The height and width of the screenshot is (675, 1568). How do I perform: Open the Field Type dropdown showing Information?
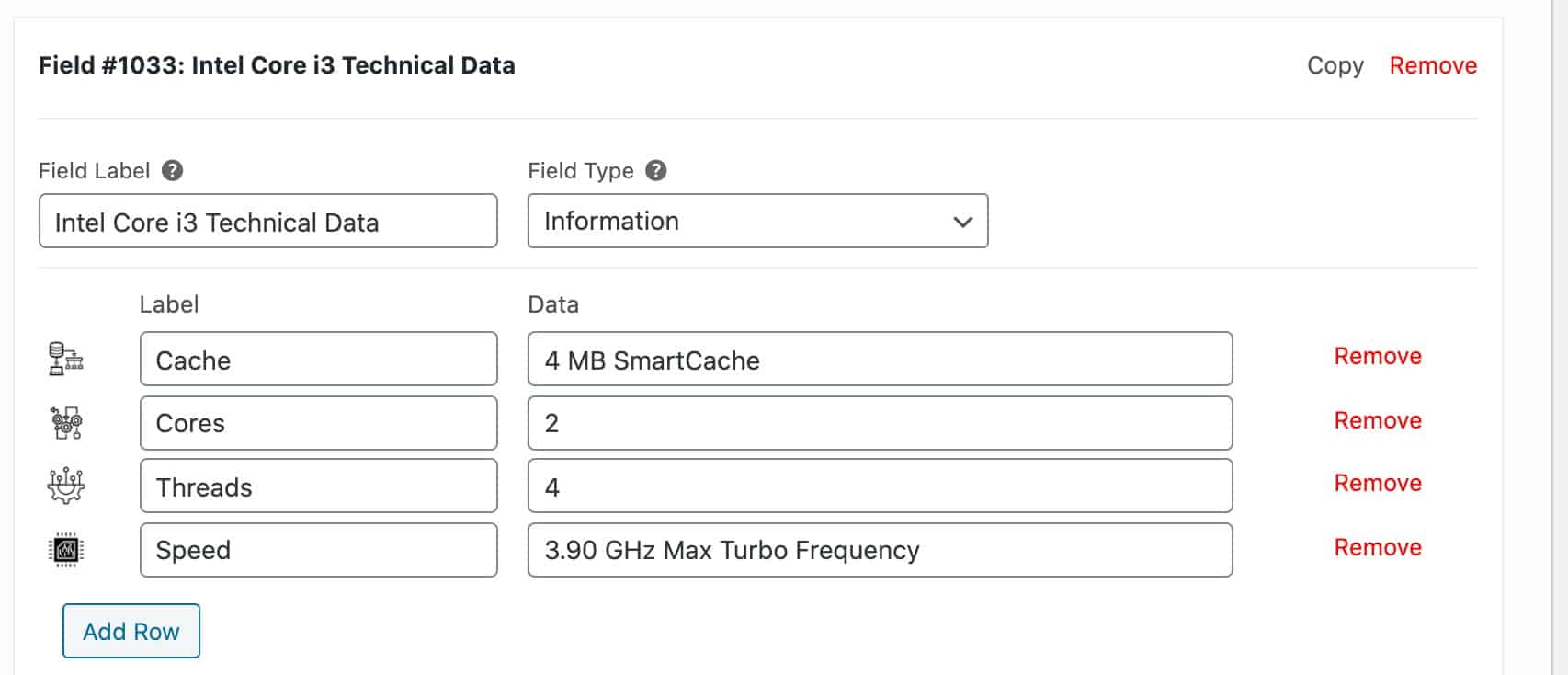tap(757, 221)
